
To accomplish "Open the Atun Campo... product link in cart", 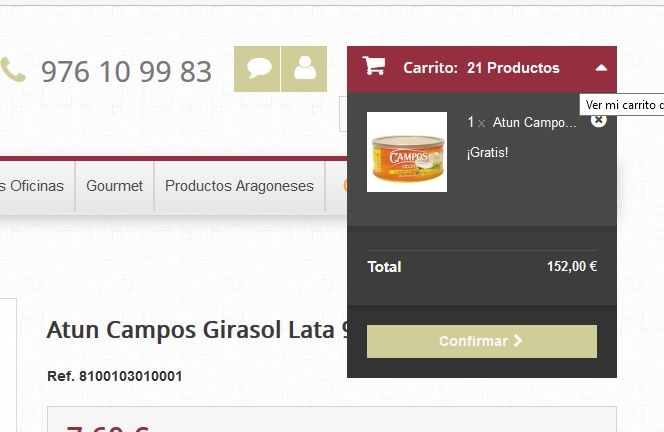I will [534, 122].
